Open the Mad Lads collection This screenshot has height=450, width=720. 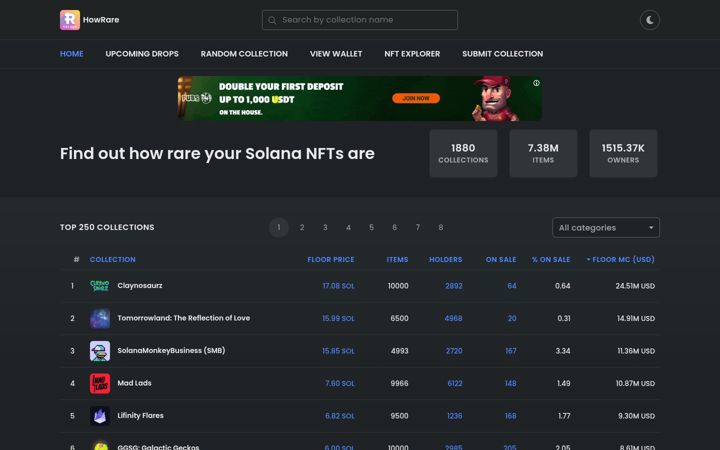click(134, 383)
